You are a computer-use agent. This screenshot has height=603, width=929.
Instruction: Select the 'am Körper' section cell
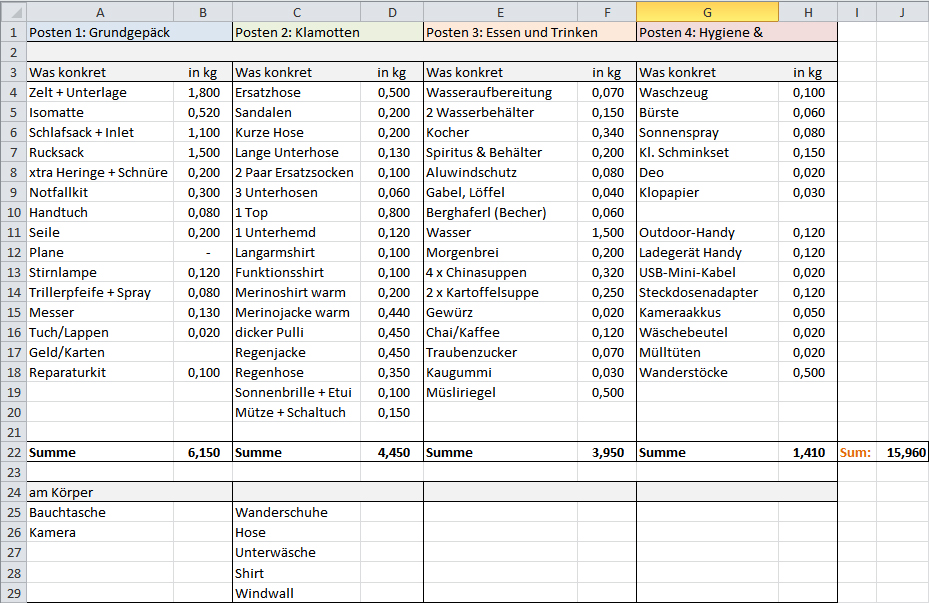point(100,492)
